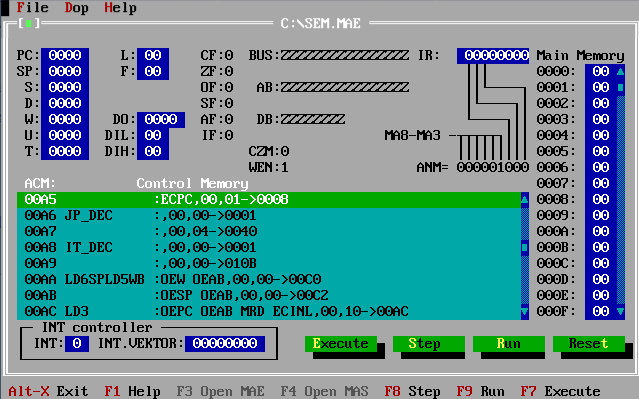Image resolution: width=639 pixels, height=399 pixels.
Task: Select control memory row 00A7
Action: click(269, 231)
